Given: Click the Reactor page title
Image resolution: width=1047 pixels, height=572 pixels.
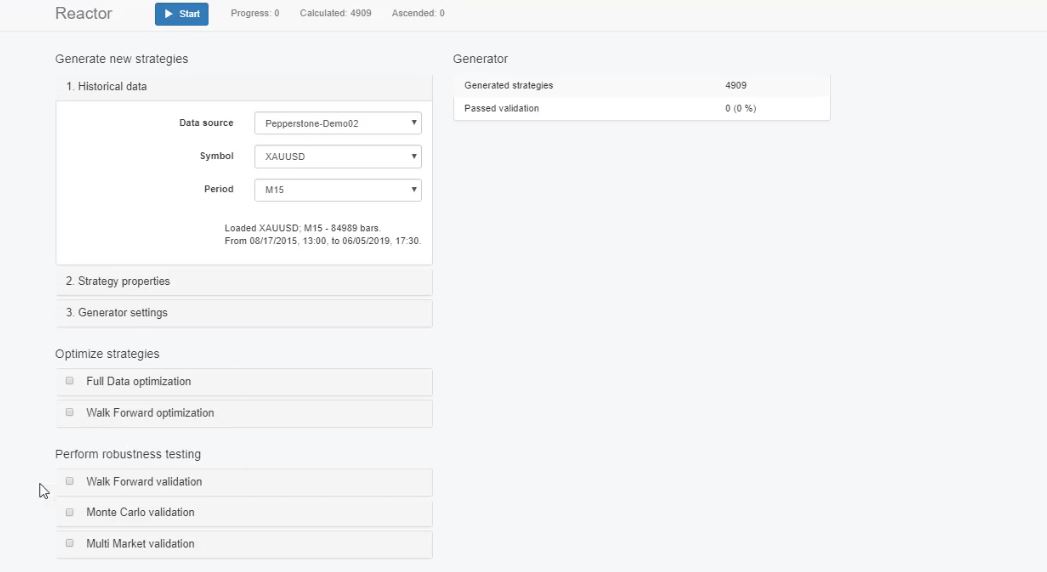Looking at the screenshot, I should (x=83, y=14).
